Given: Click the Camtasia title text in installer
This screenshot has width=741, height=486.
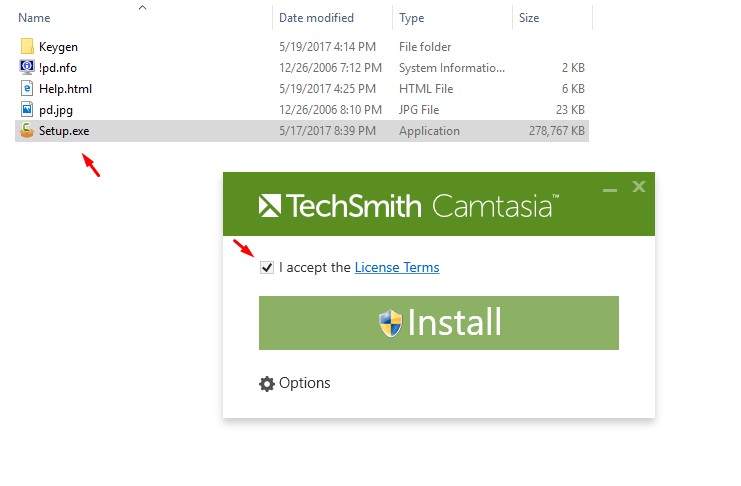Looking at the screenshot, I should tap(495, 206).
